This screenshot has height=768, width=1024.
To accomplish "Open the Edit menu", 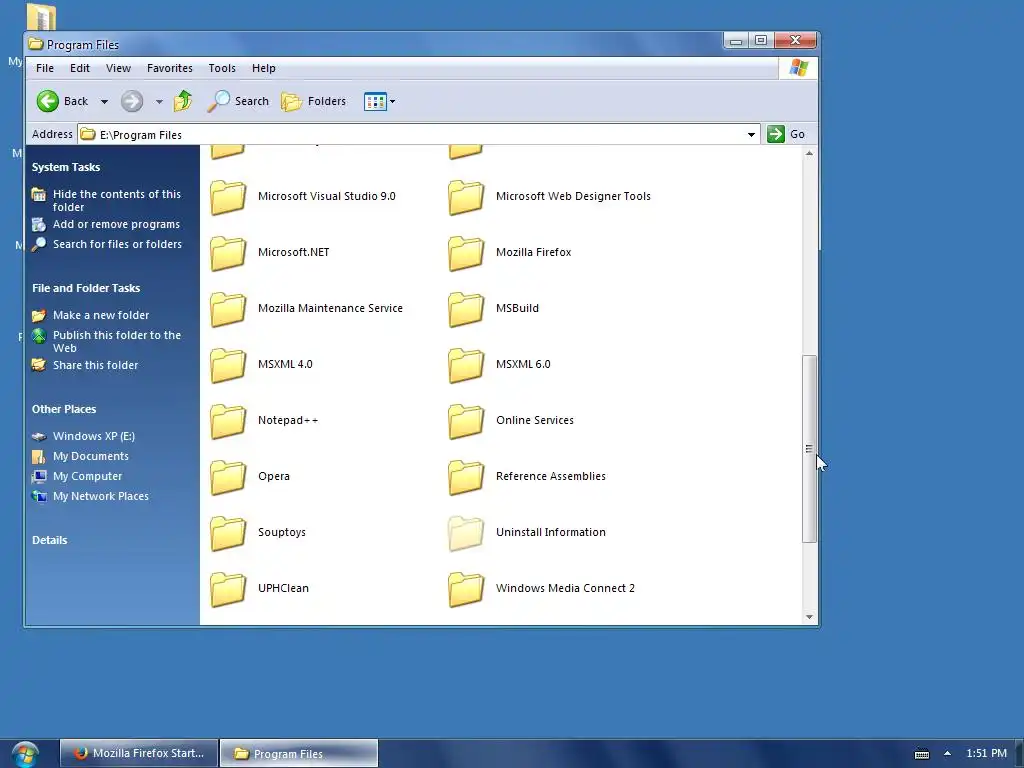I will [x=80, y=68].
